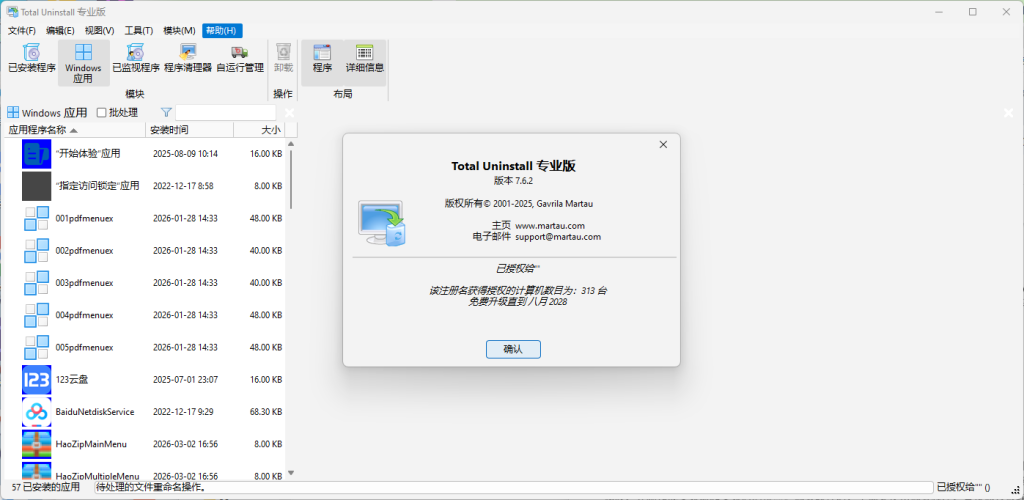Select the 004pdfmenuex row name
The image size is (1024, 500).
click(85, 315)
